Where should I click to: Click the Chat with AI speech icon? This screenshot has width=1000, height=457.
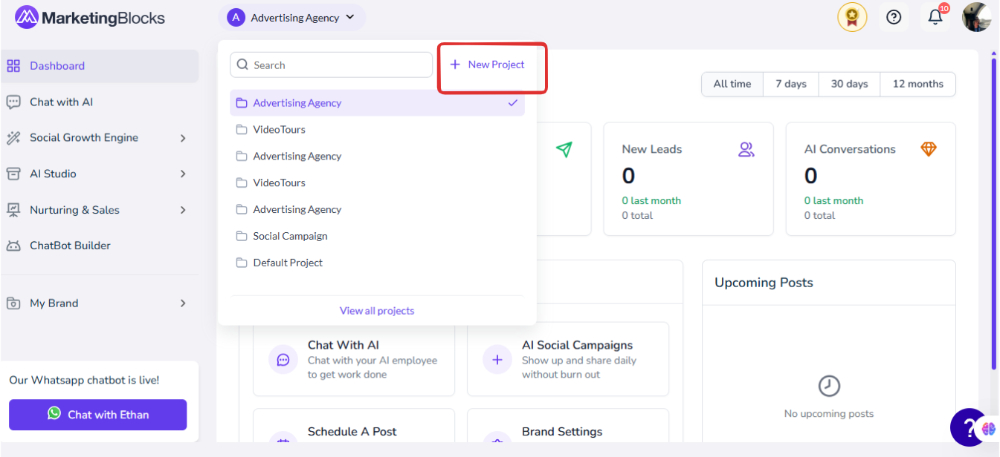click(13, 102)
